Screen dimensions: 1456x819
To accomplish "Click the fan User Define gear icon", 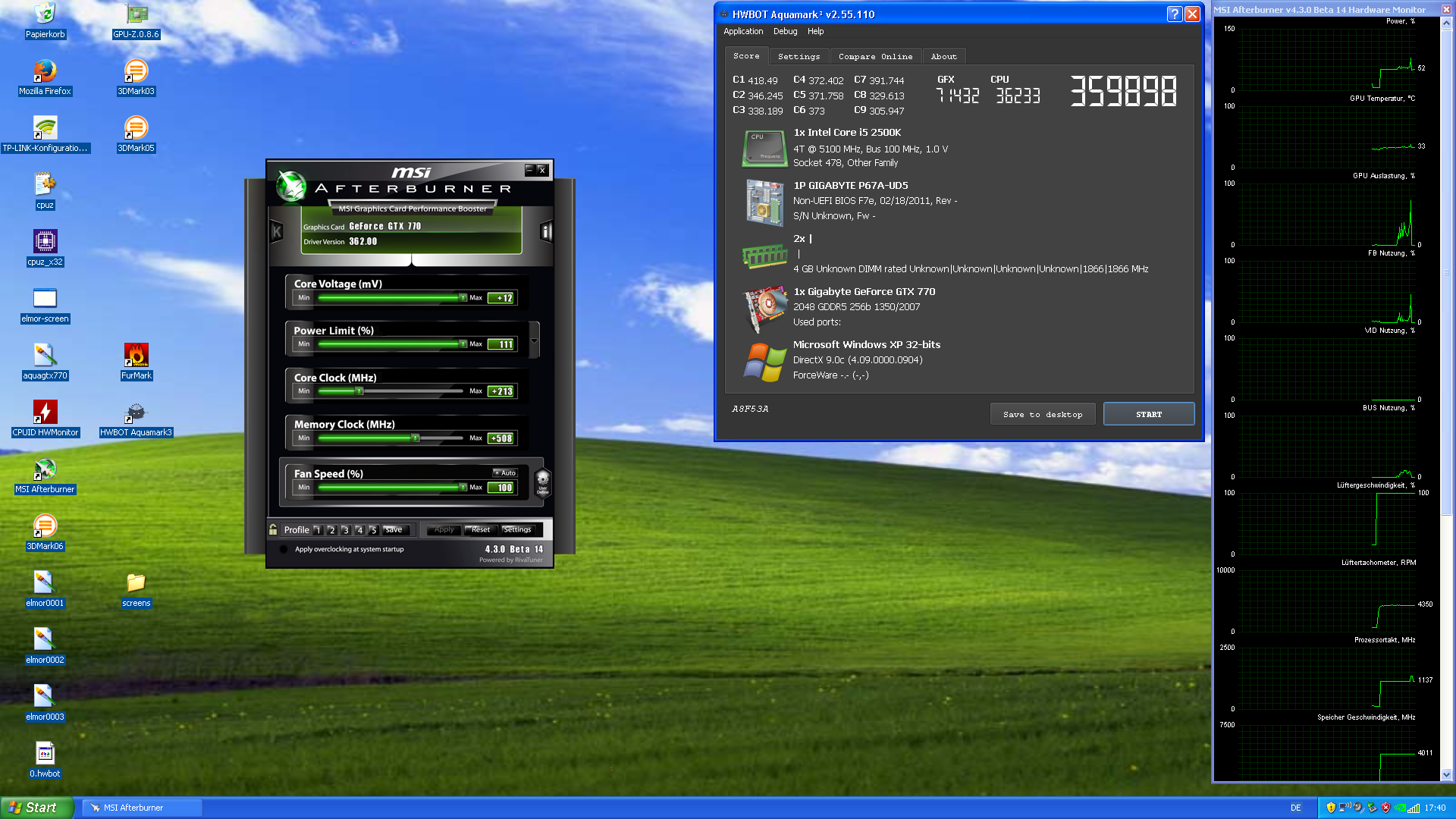I will pyautogui.click(x=542, y=482).
